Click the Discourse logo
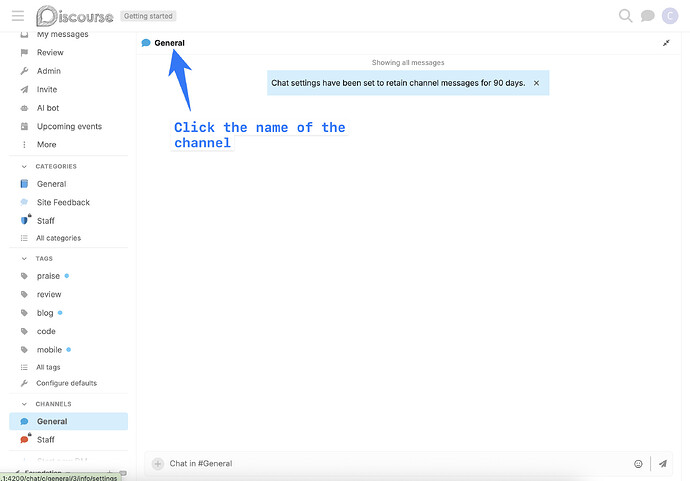The image size is (690, 481). pyautogui.click(x=74, y=16)
